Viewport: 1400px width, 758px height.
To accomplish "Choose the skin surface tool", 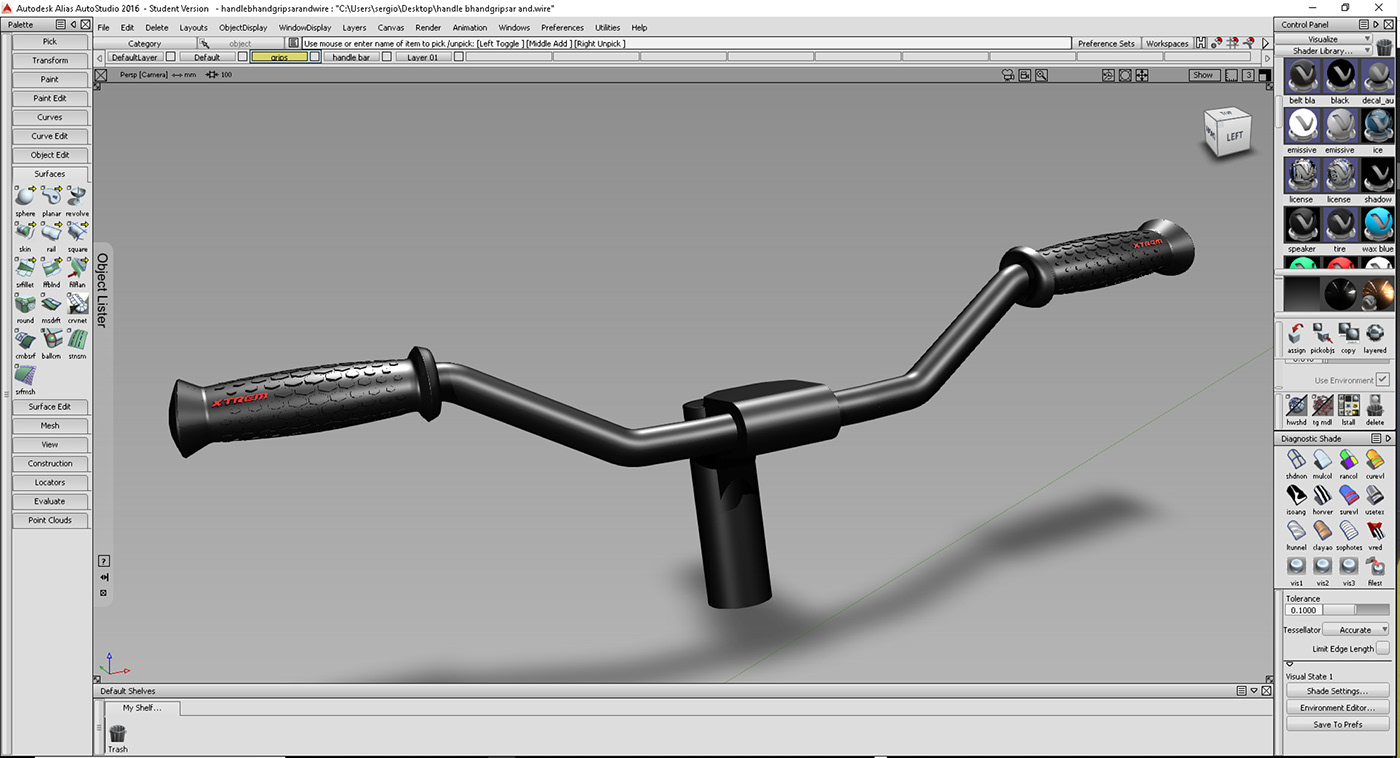I will [x=25, y=233].
